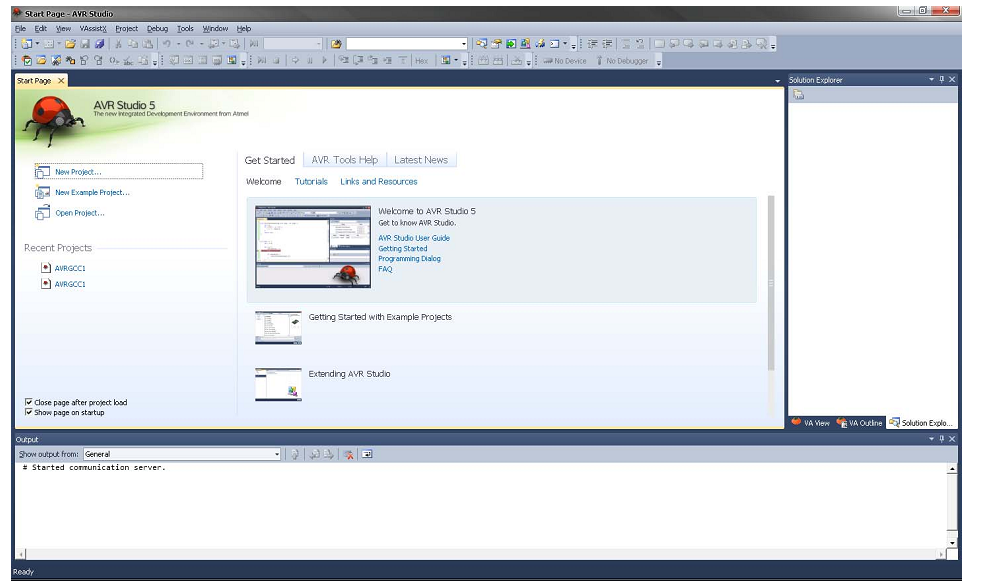Image resolution: width=982 pixels, height=583 pixels.
Task: Open the Undo history dropdown arrow
Action: [x=178, y=44]
